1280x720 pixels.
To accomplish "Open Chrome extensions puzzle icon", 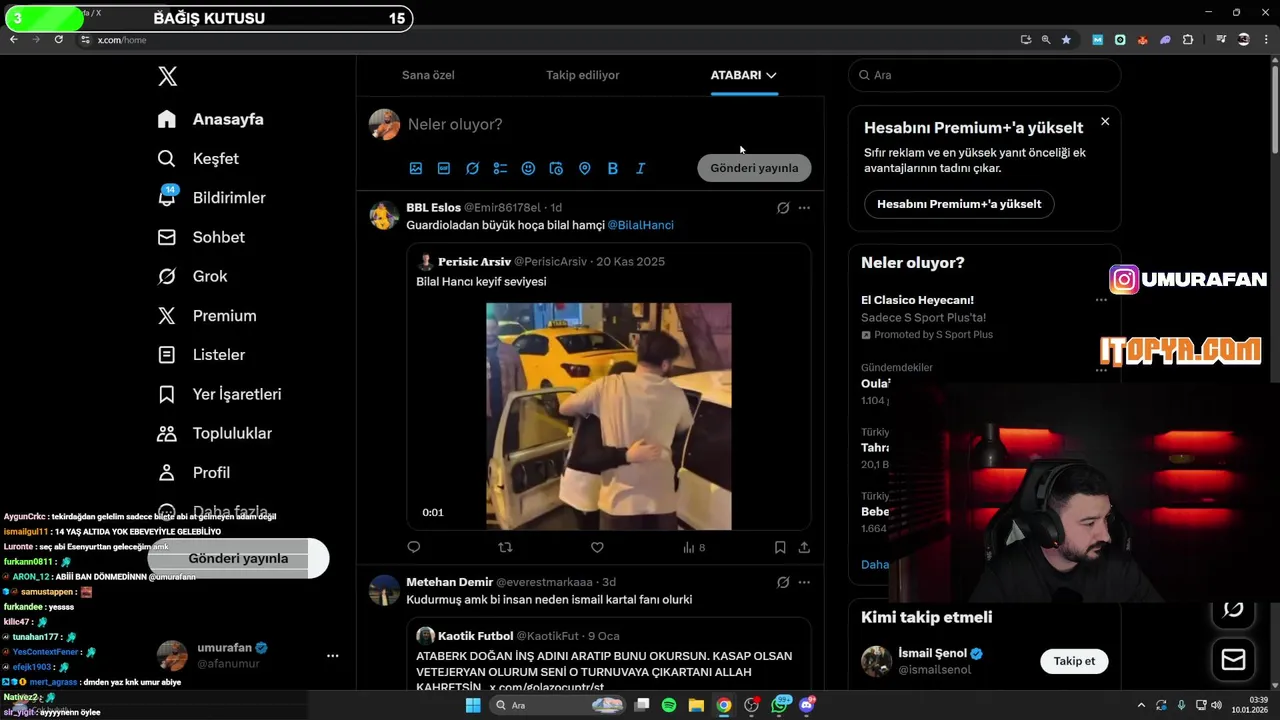I will pos(1188,40).
